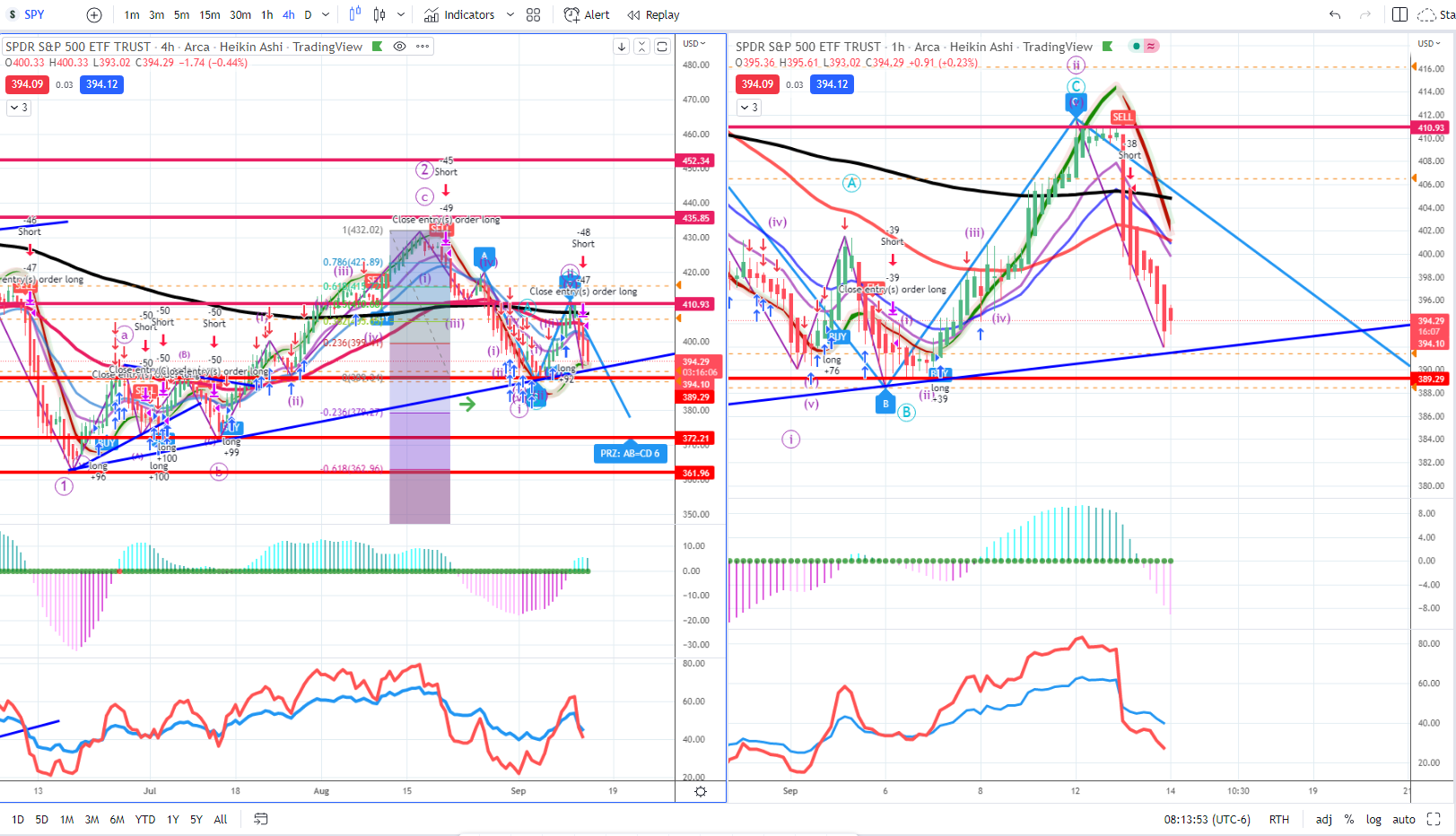Select the 1m timeframe

132,14
